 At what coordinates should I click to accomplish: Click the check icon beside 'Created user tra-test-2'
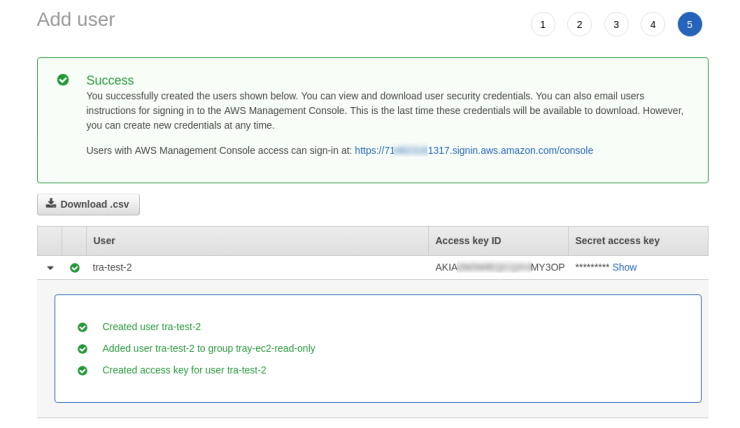pos(82,327)
